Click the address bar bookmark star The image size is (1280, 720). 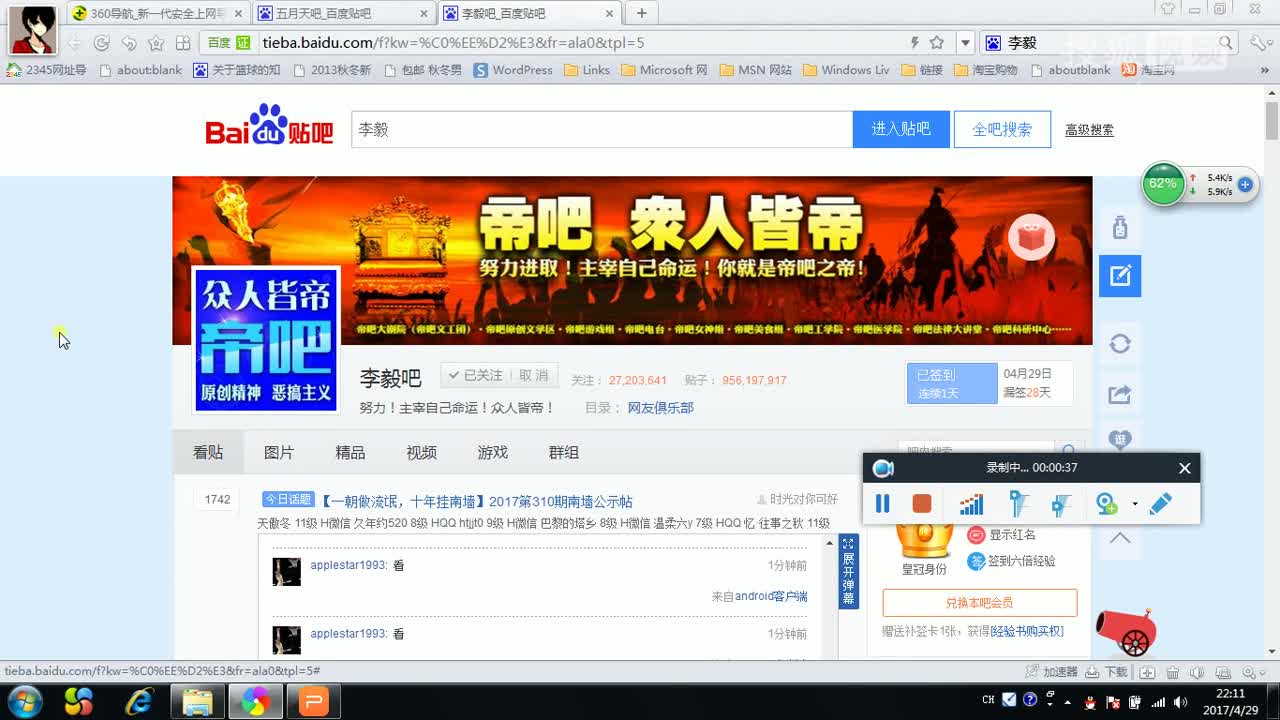coord(937,43)
